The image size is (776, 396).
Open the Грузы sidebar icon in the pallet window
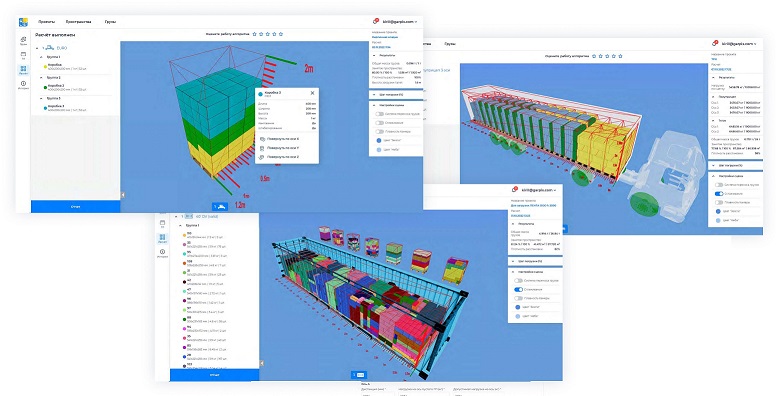coord(23,41)
